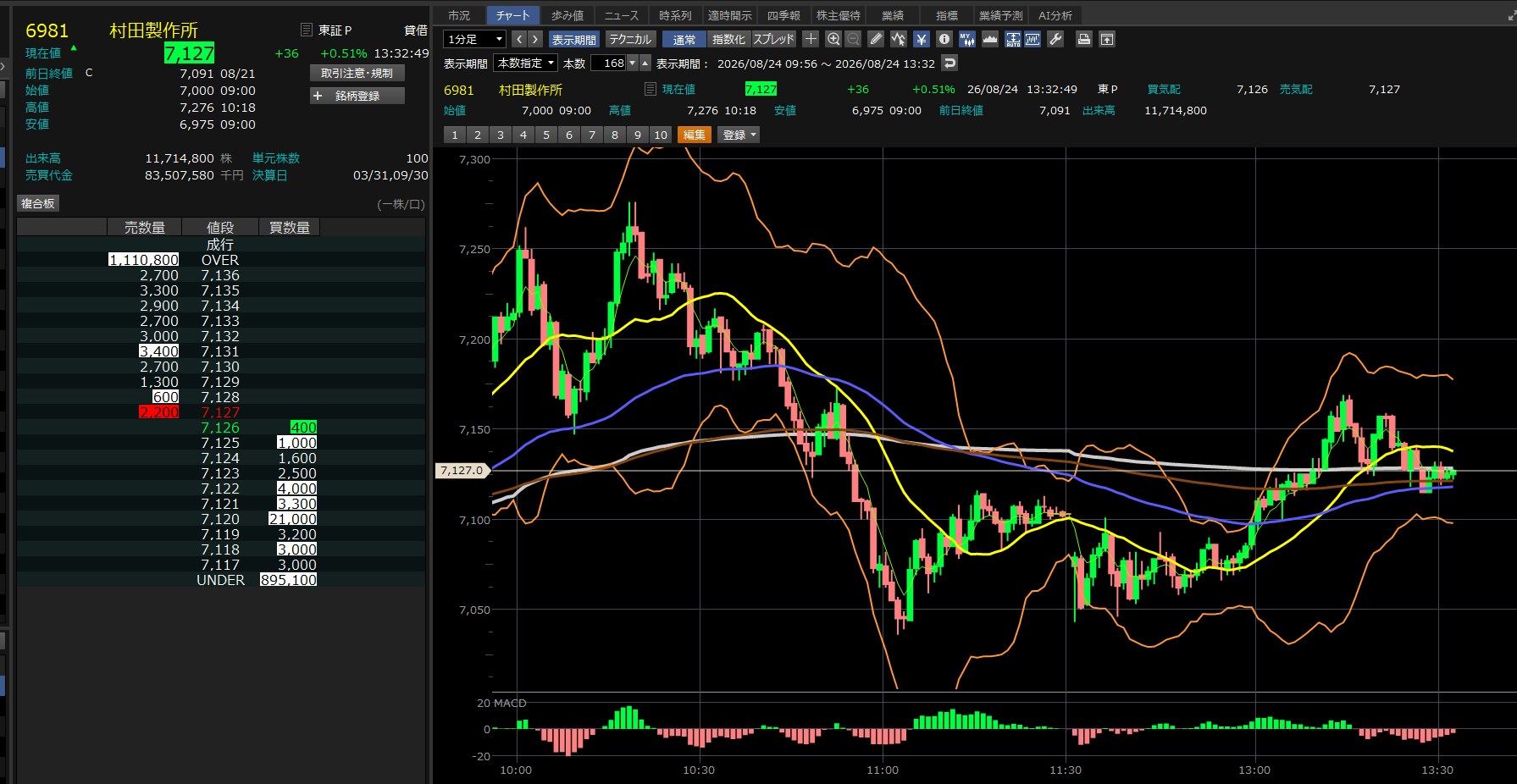Screen dimensions: 1517x784
Task: Switch to the 適時開示 tab
Action: [729, 15]
